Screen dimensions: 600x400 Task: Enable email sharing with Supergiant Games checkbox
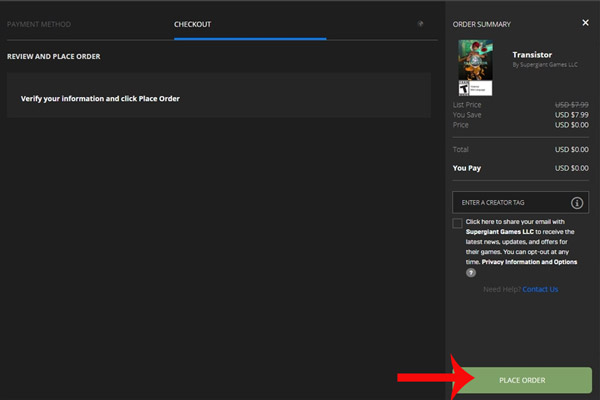pos(457,223)
